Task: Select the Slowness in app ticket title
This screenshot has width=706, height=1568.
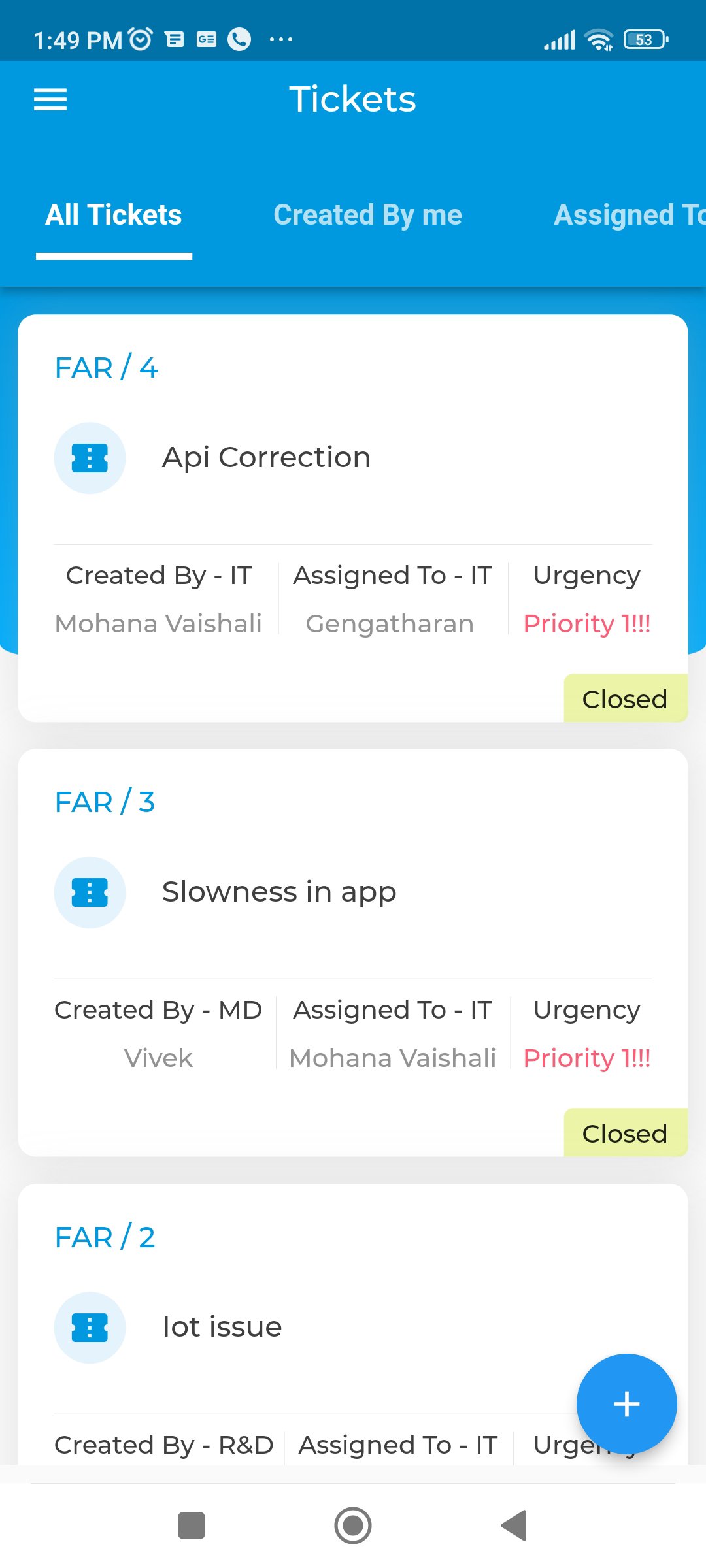Action: click(279, 892)
